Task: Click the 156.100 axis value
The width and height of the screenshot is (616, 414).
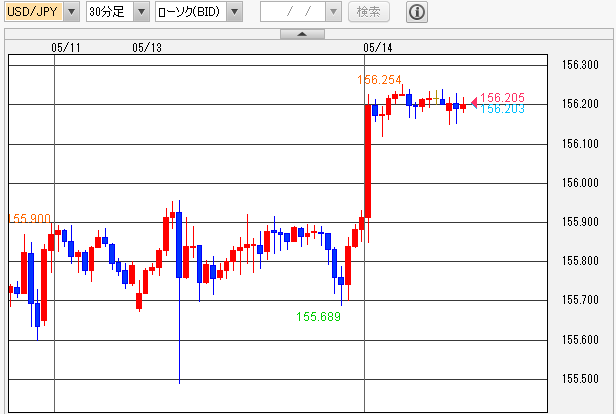Action: (x=580, y=144)
